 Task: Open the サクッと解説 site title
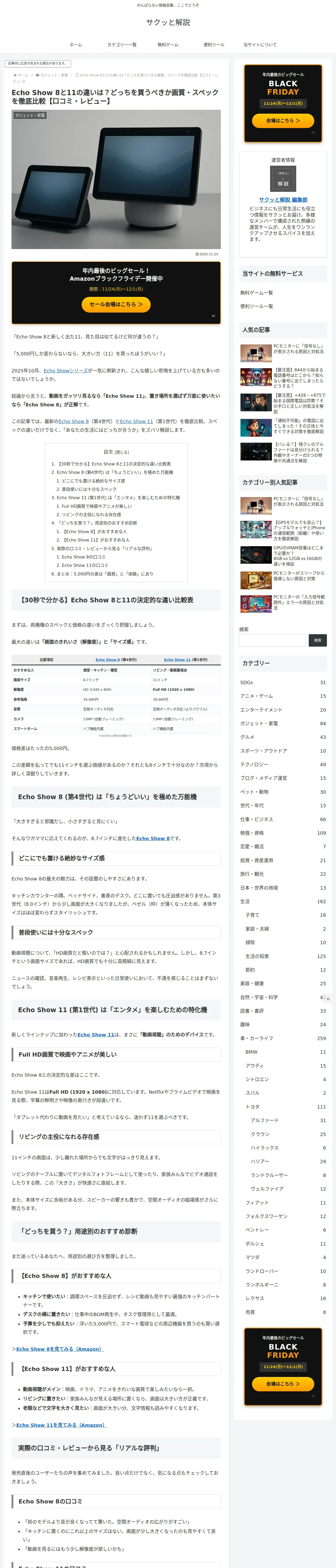168,22
